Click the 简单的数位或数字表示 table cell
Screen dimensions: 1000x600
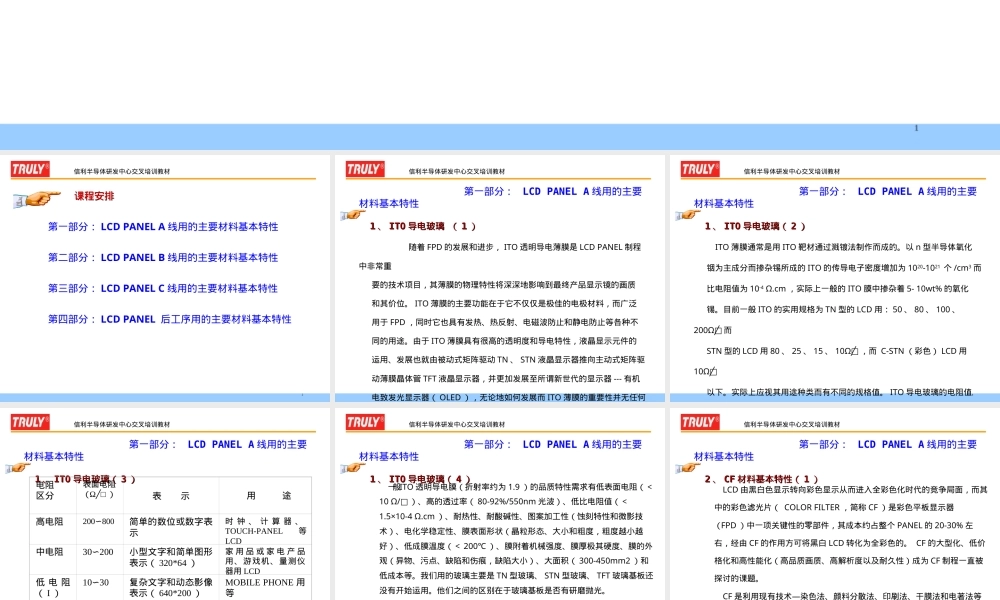171,529
